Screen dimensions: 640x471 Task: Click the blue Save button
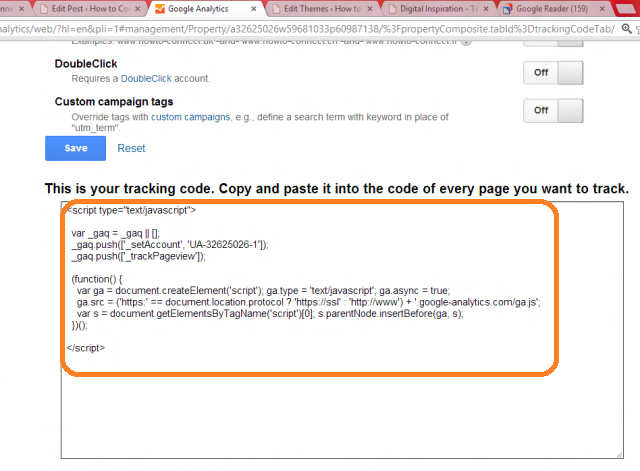(x=76, y=148)
